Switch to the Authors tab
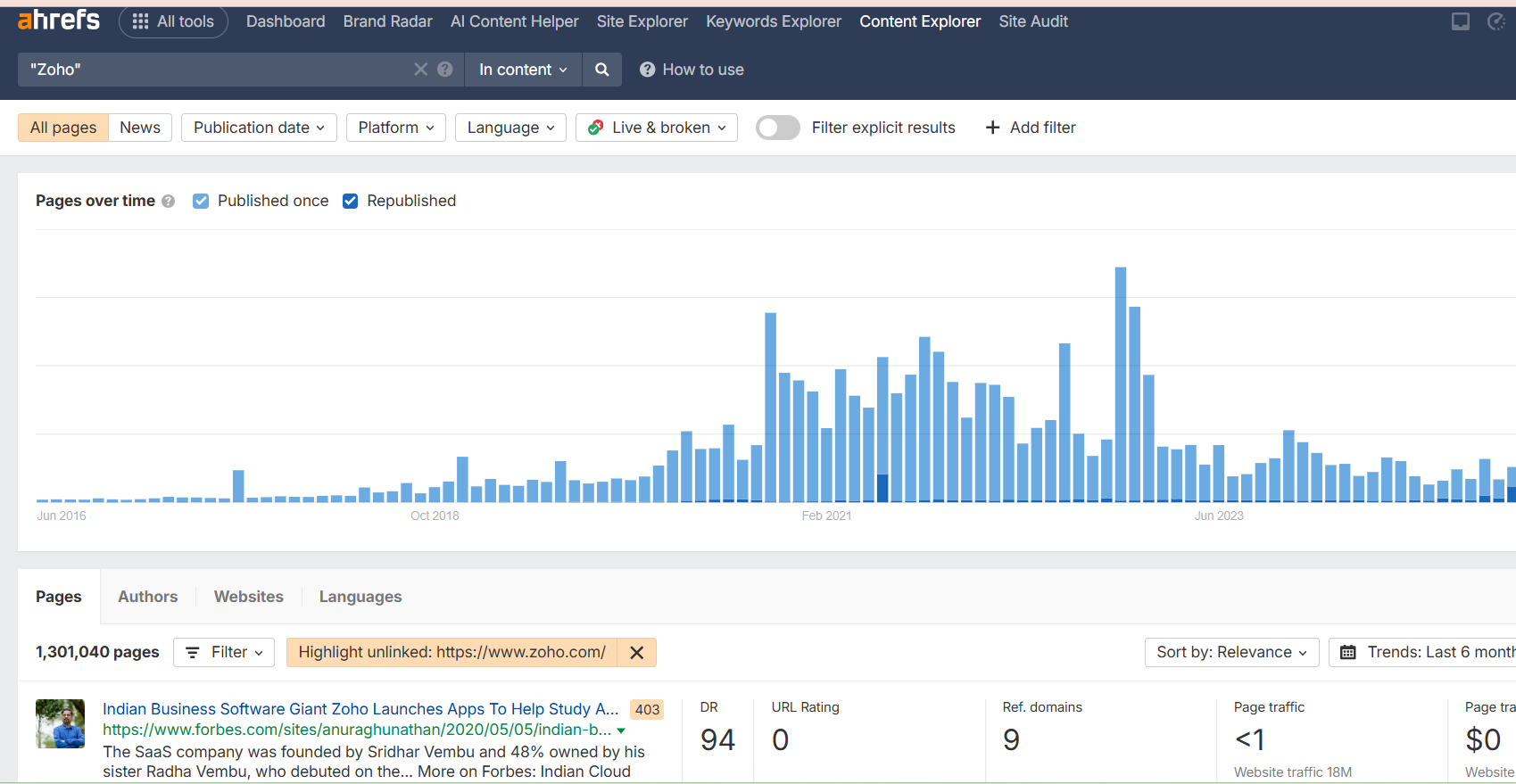Screen dimensions: 1516x784 pos(147,597)
